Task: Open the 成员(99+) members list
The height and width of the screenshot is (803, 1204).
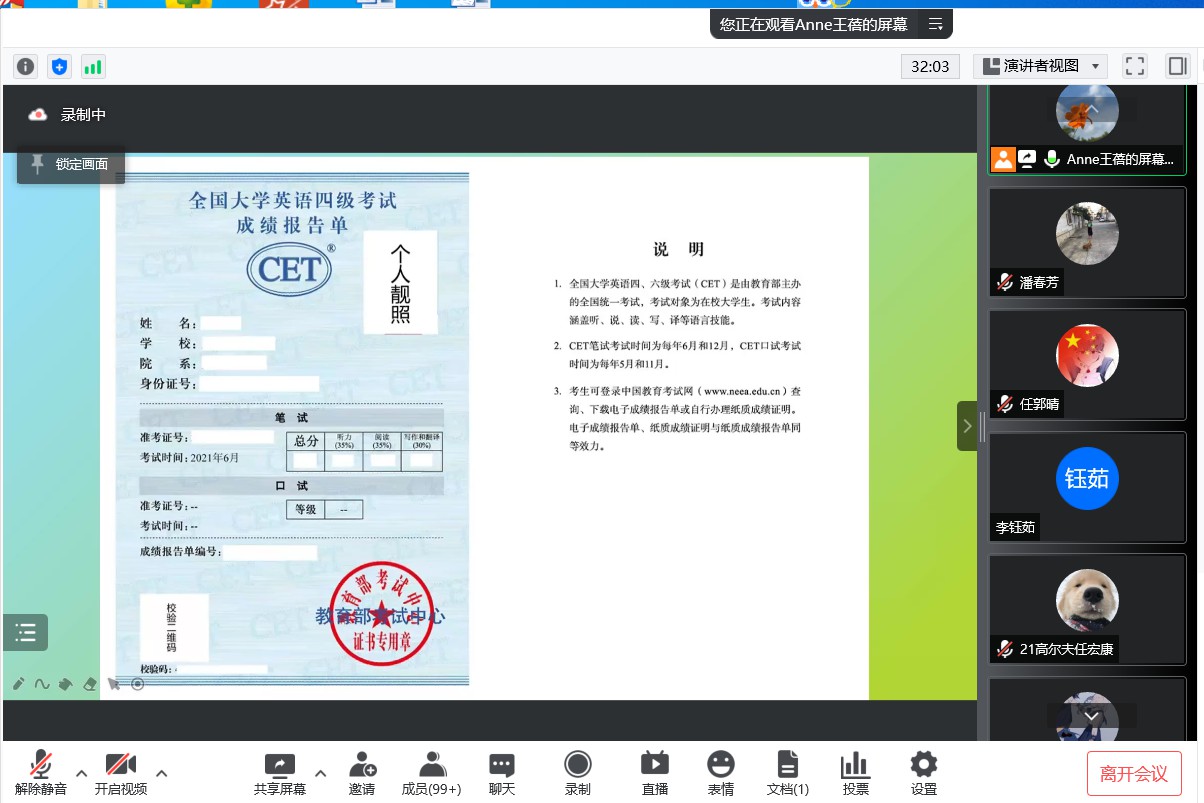Action: pyautogui.click(x=431, y=772)
